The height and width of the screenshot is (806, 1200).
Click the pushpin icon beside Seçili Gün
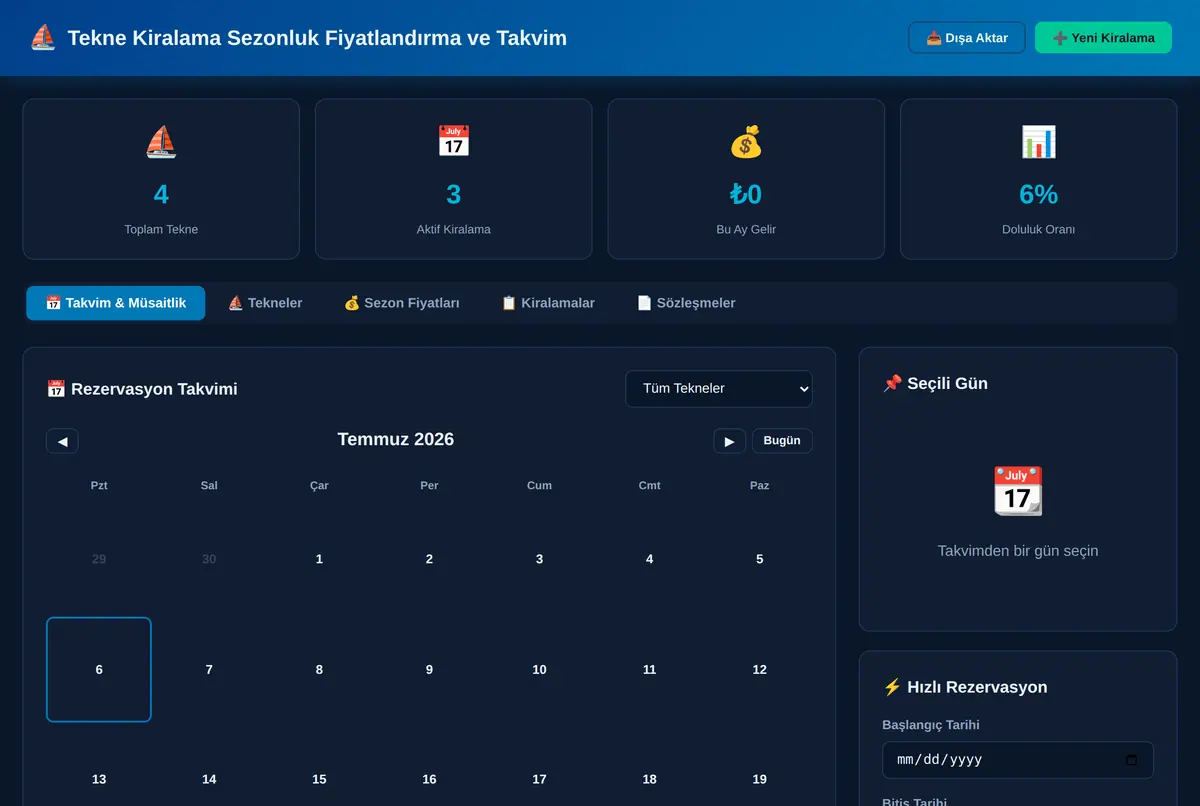(x=892, y=383)
